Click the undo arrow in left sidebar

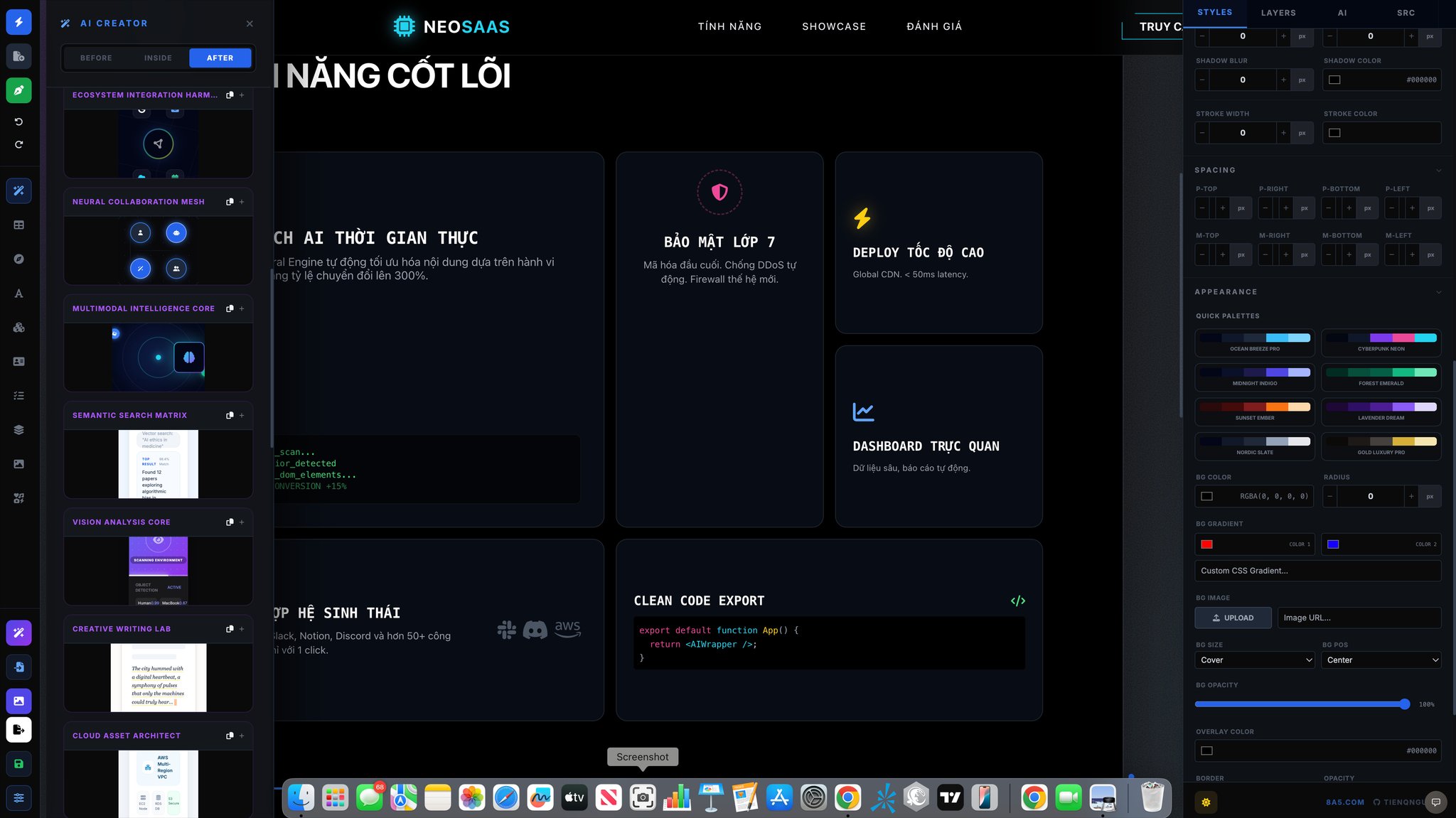click(x=18, y=122)
